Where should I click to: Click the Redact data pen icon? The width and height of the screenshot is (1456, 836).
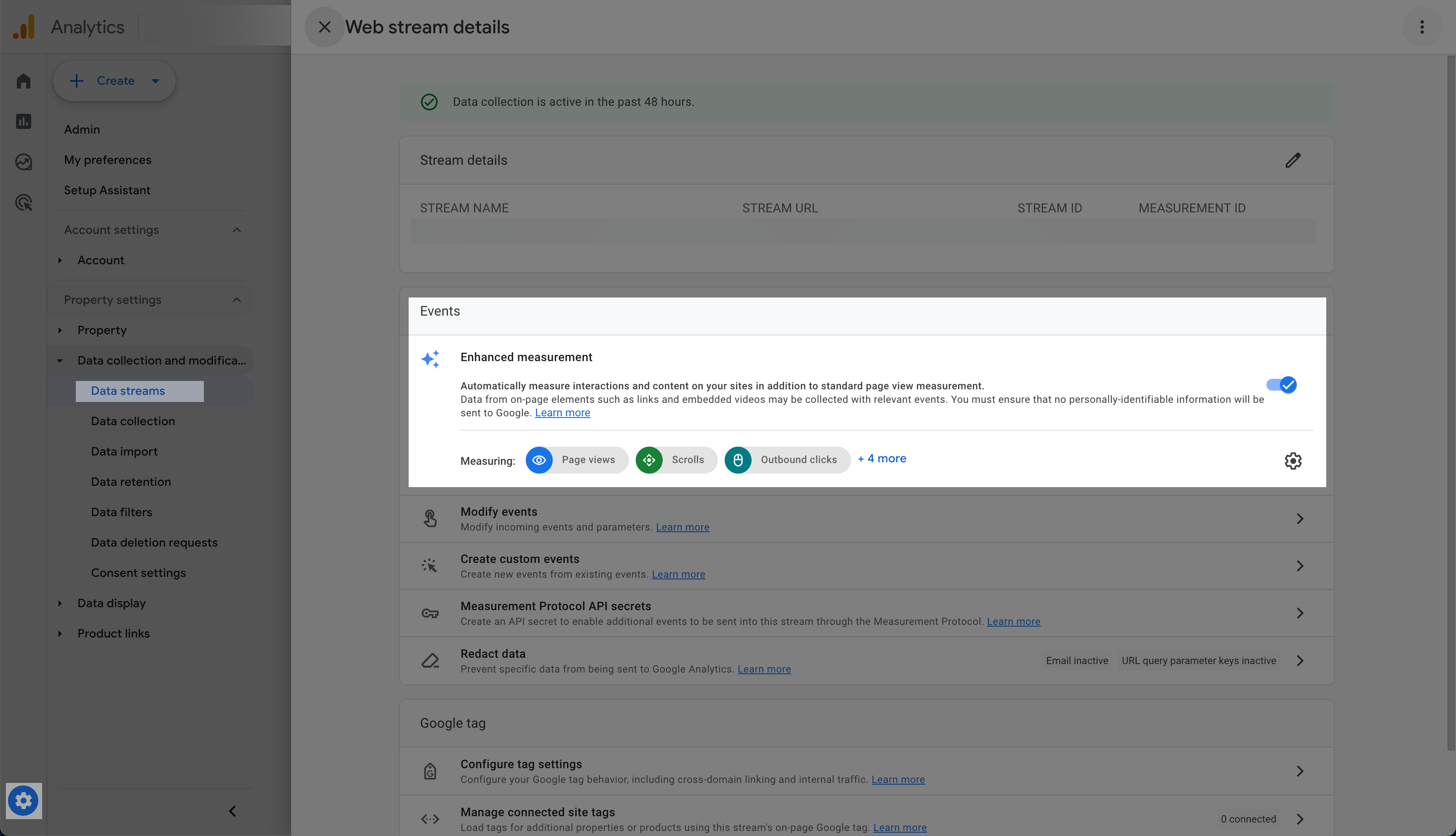click(x=430, y=661)
